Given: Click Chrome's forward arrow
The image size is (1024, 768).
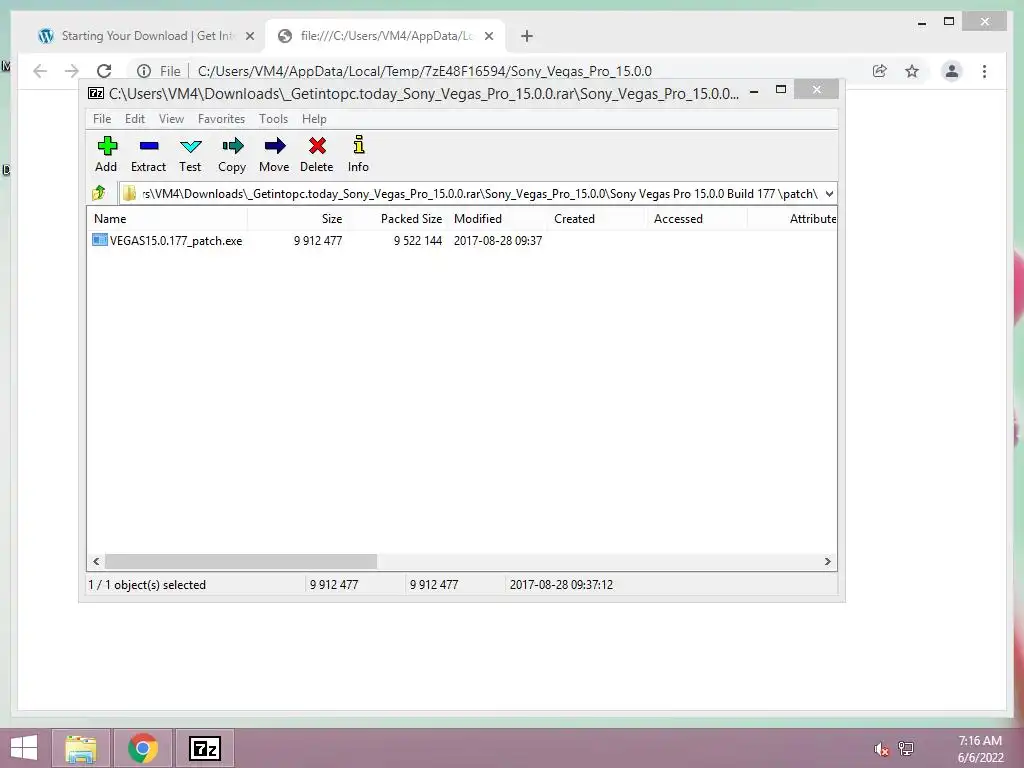Looking at the screenshot, I should click(72, 71).
